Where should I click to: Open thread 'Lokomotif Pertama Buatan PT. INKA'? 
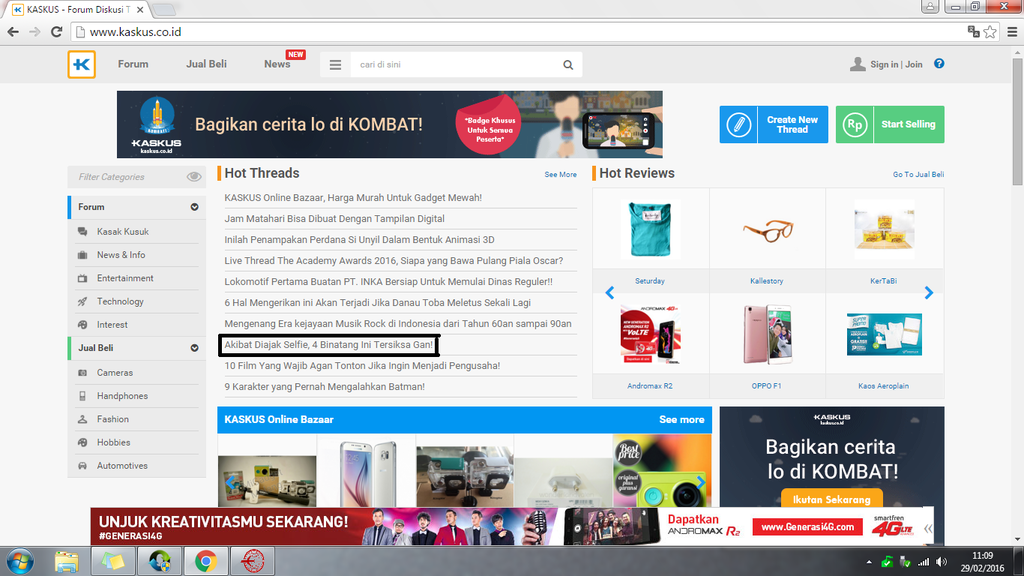tap(389, 281)
